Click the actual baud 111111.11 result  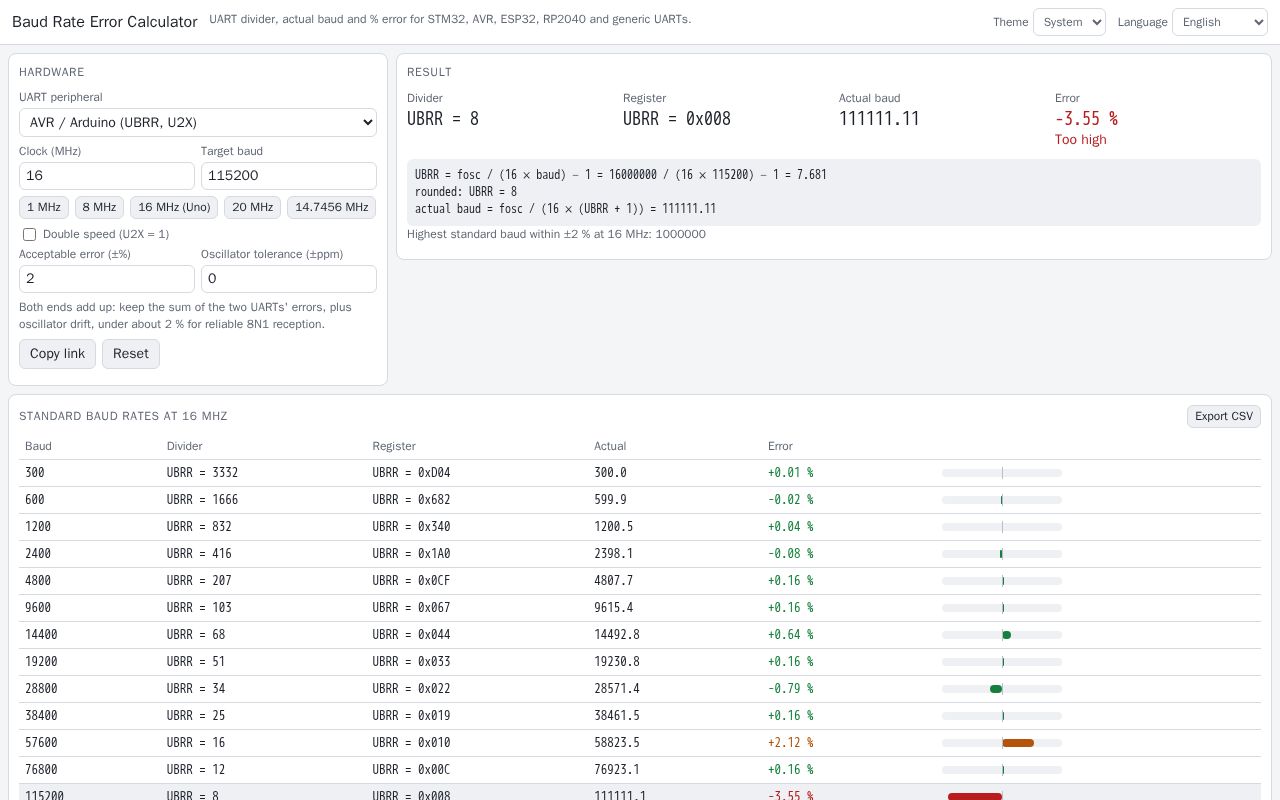coord(879,118)
